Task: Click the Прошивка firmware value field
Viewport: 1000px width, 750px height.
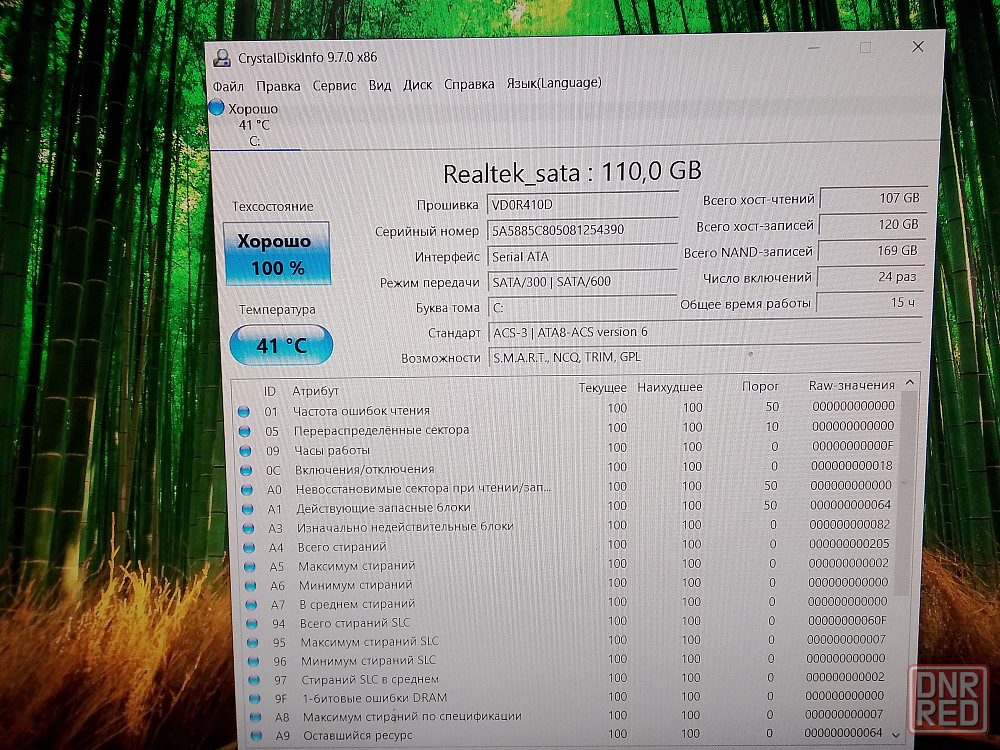Action: [582, 204]
